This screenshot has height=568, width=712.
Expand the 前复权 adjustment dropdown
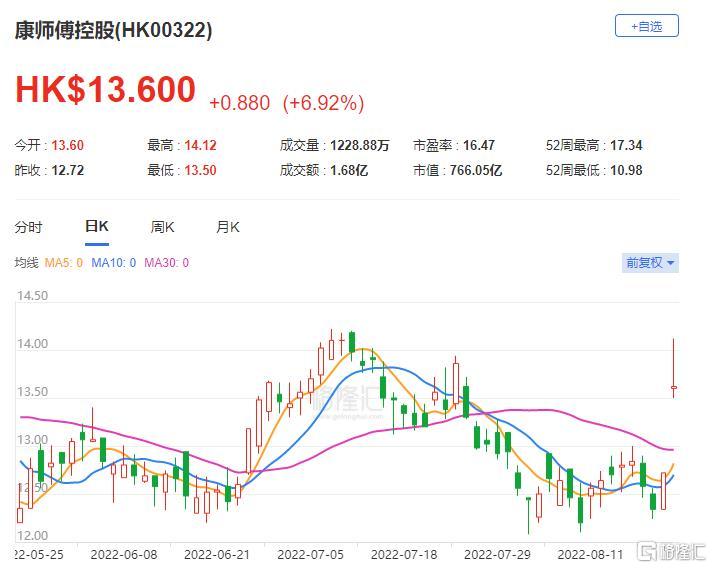pos(650,263)
